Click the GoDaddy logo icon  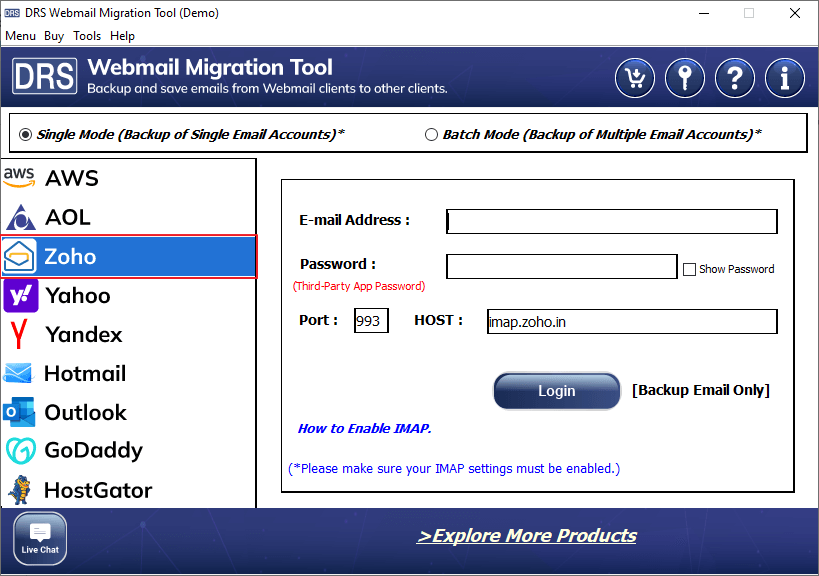click(21, 451)
